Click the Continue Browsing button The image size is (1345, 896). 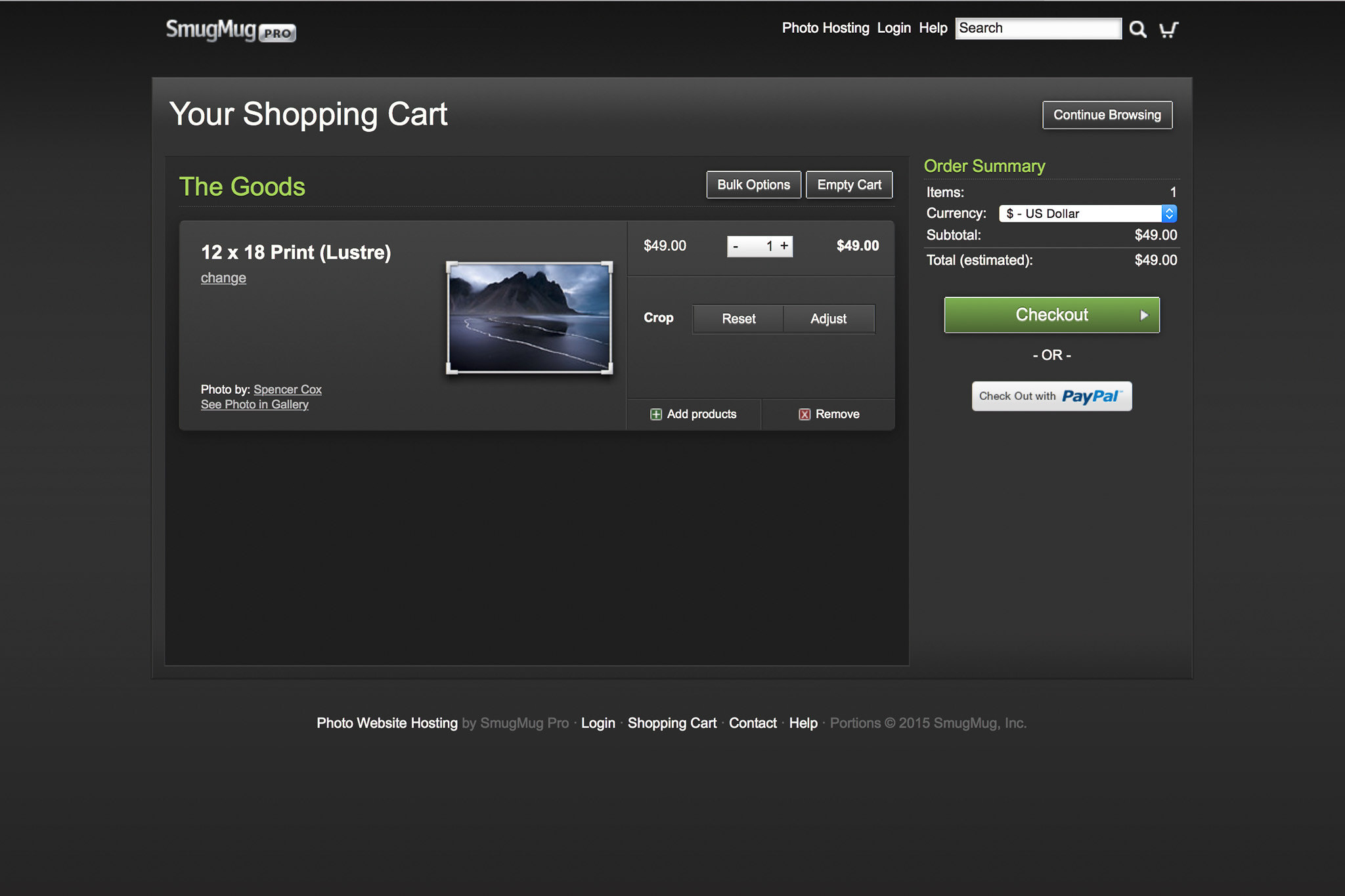click(1107, 115)
